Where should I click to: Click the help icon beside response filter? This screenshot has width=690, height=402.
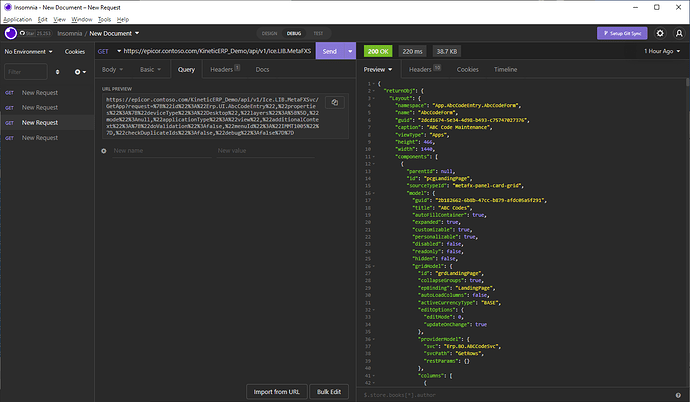(680, 396)
